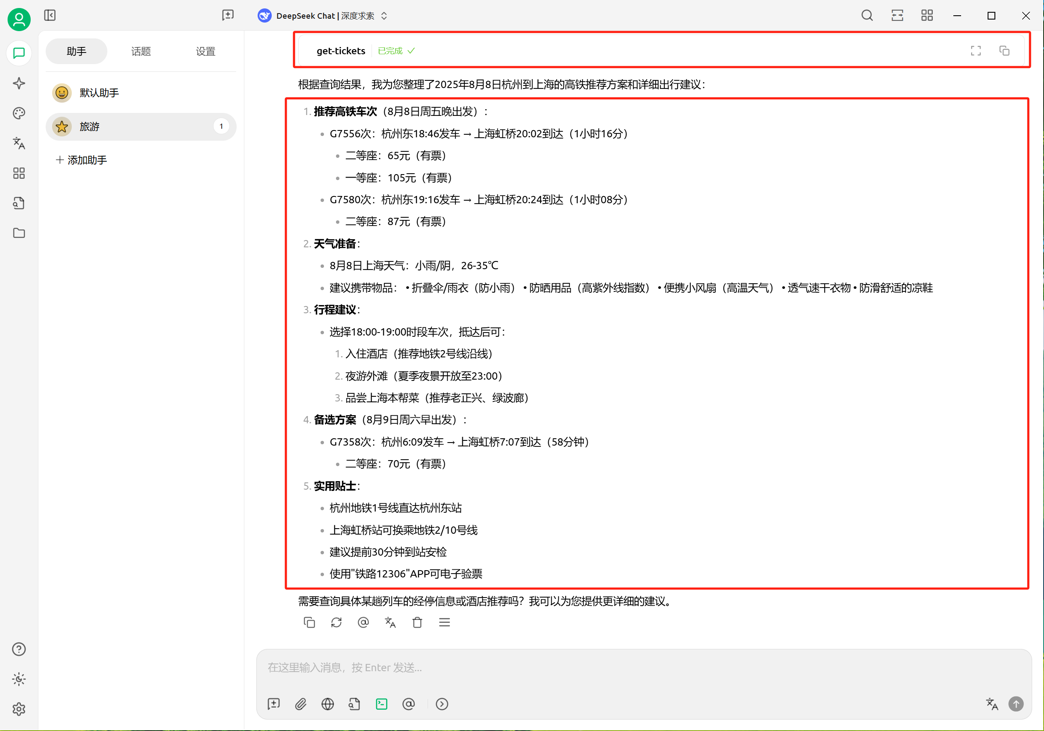Click the 8月8日上海天气 line
The width and height of the screenshot is (1044, 731).
coord(413,266)
